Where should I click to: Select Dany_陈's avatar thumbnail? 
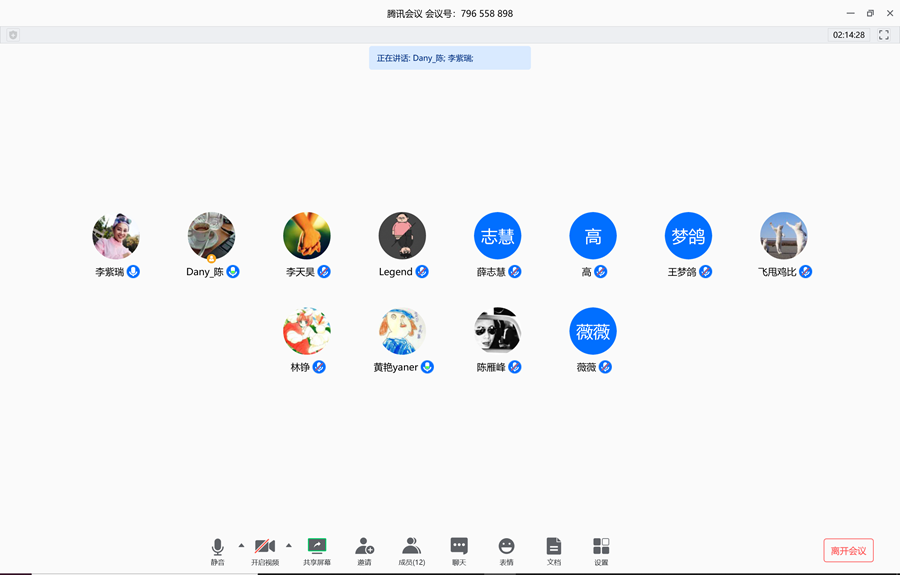(211, 236)
